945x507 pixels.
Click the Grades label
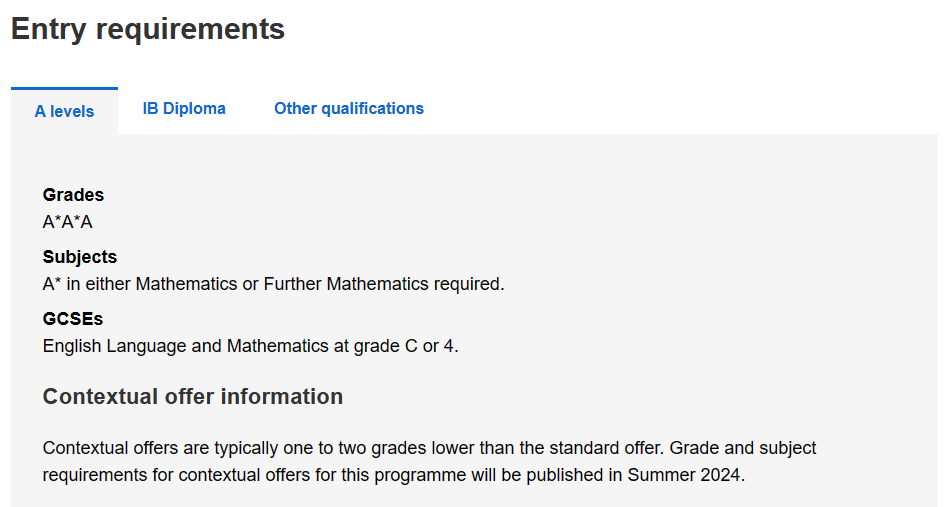click(x=73, y=195)
